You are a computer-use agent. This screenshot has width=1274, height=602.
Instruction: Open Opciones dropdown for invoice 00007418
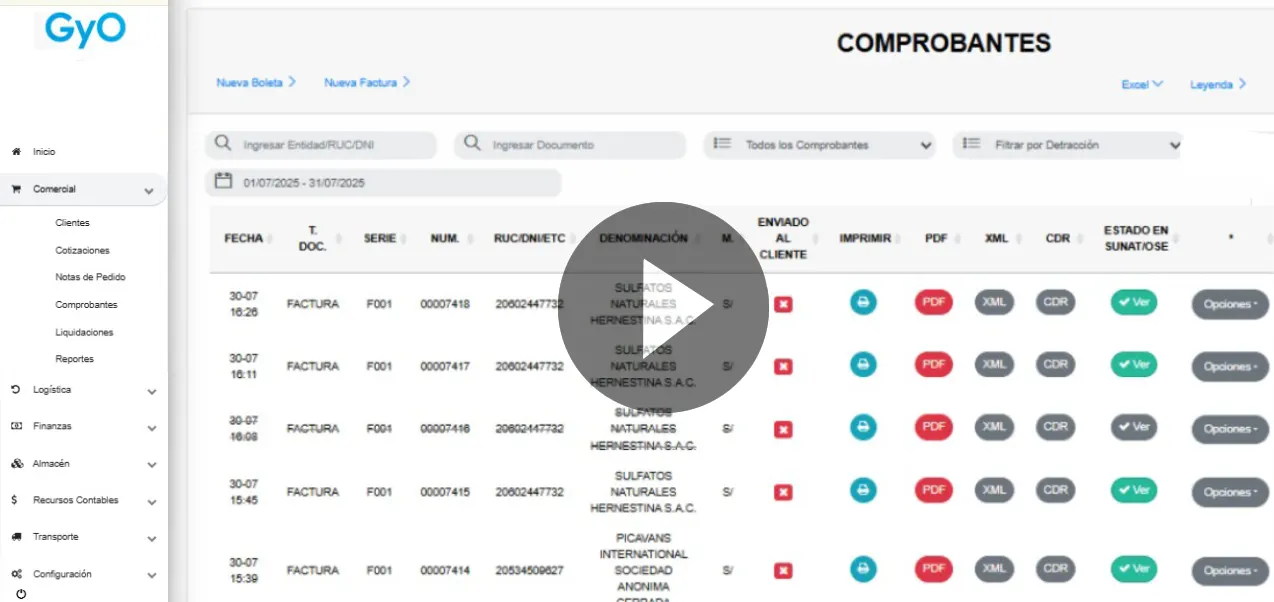1229,304
